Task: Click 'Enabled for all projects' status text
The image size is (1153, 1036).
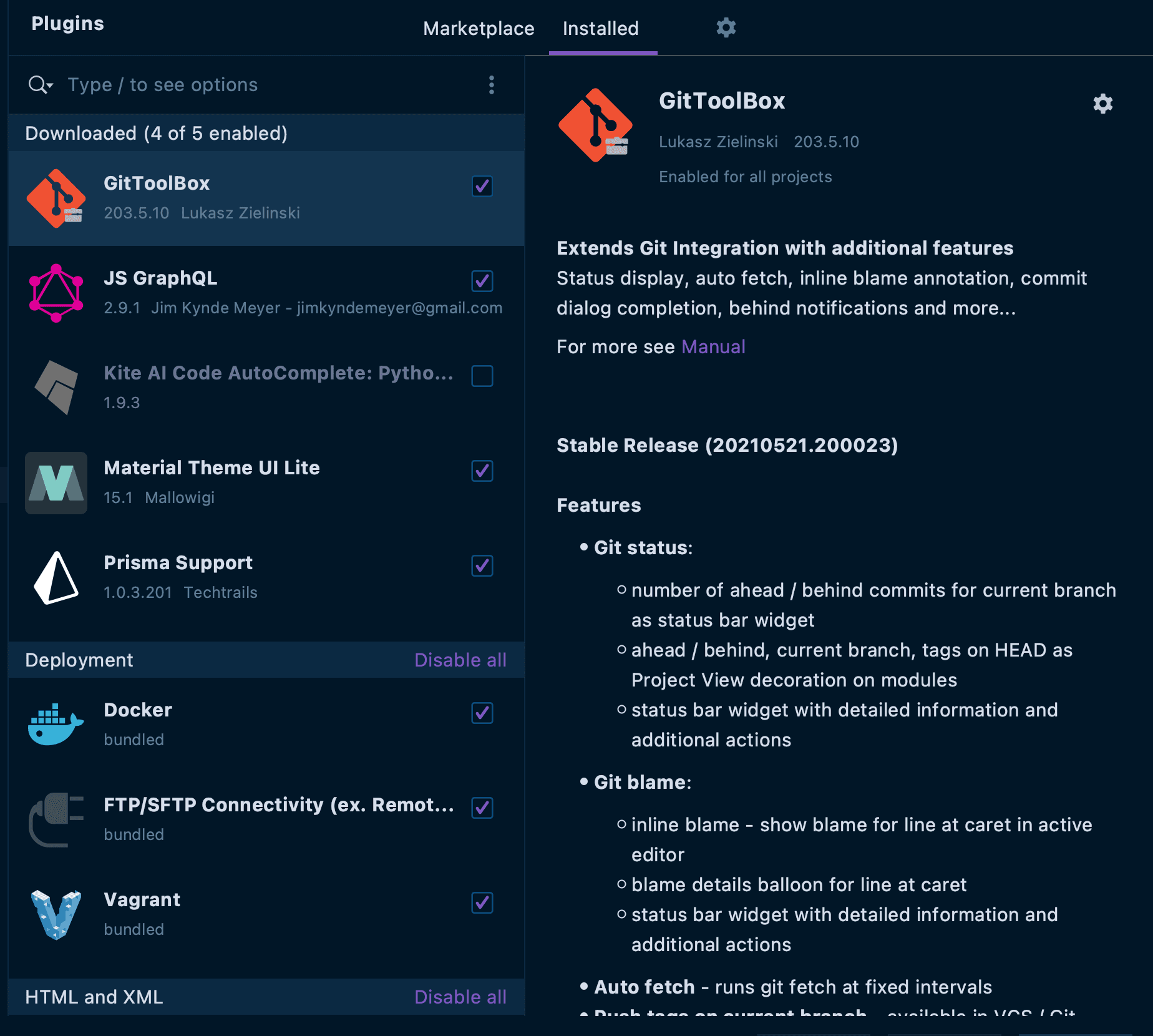Action: pyautogui.click(x=746, y=177)
